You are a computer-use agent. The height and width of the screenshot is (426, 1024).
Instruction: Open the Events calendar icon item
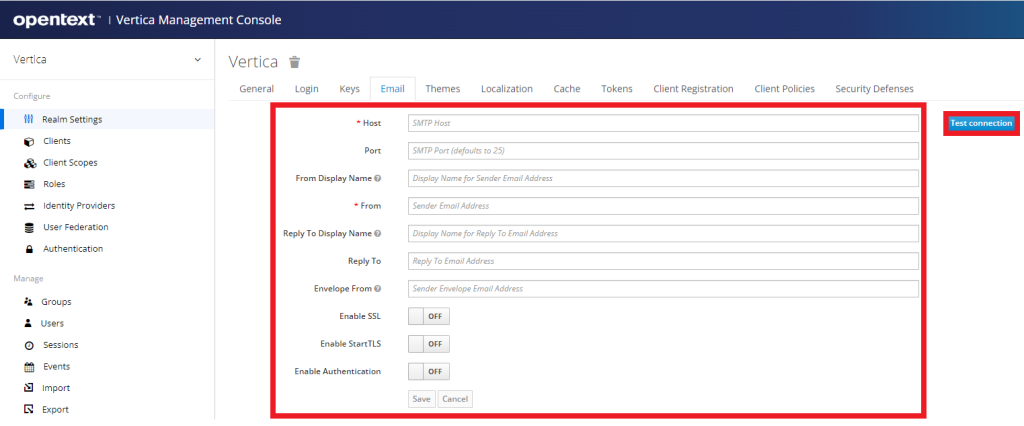point(29,367)
